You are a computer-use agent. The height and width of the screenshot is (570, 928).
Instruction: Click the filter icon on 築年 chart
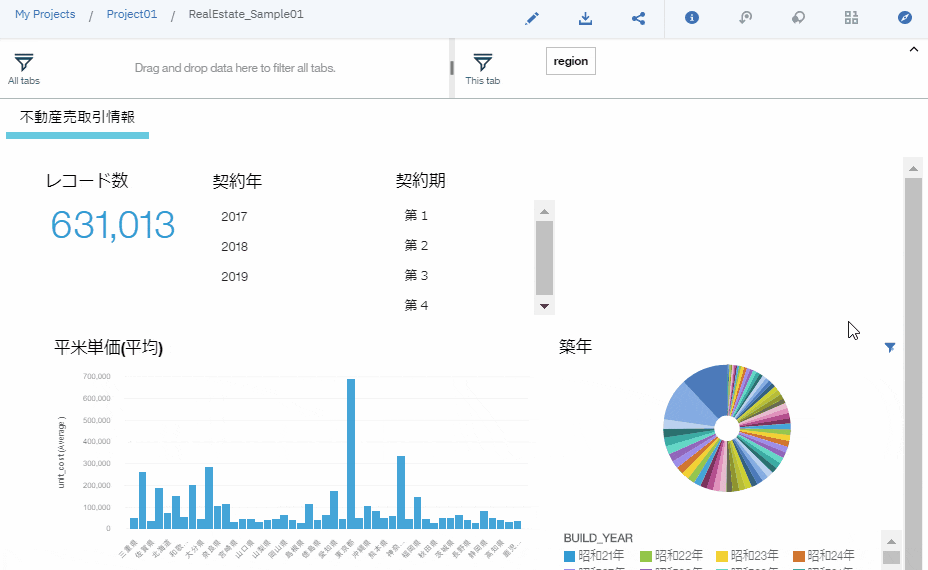[x=890, y=347]
